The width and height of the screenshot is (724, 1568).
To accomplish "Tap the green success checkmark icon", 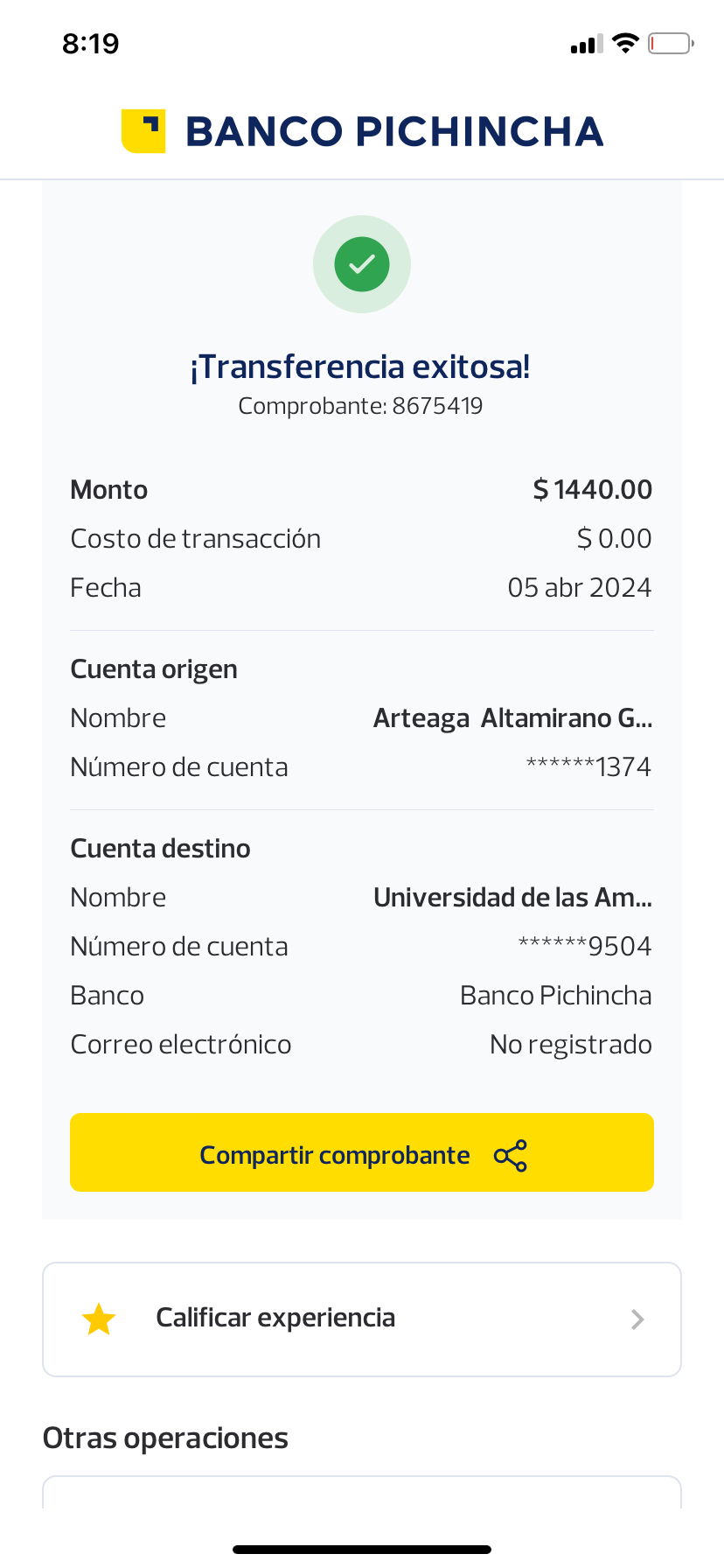I will click(x=362, y=264).
